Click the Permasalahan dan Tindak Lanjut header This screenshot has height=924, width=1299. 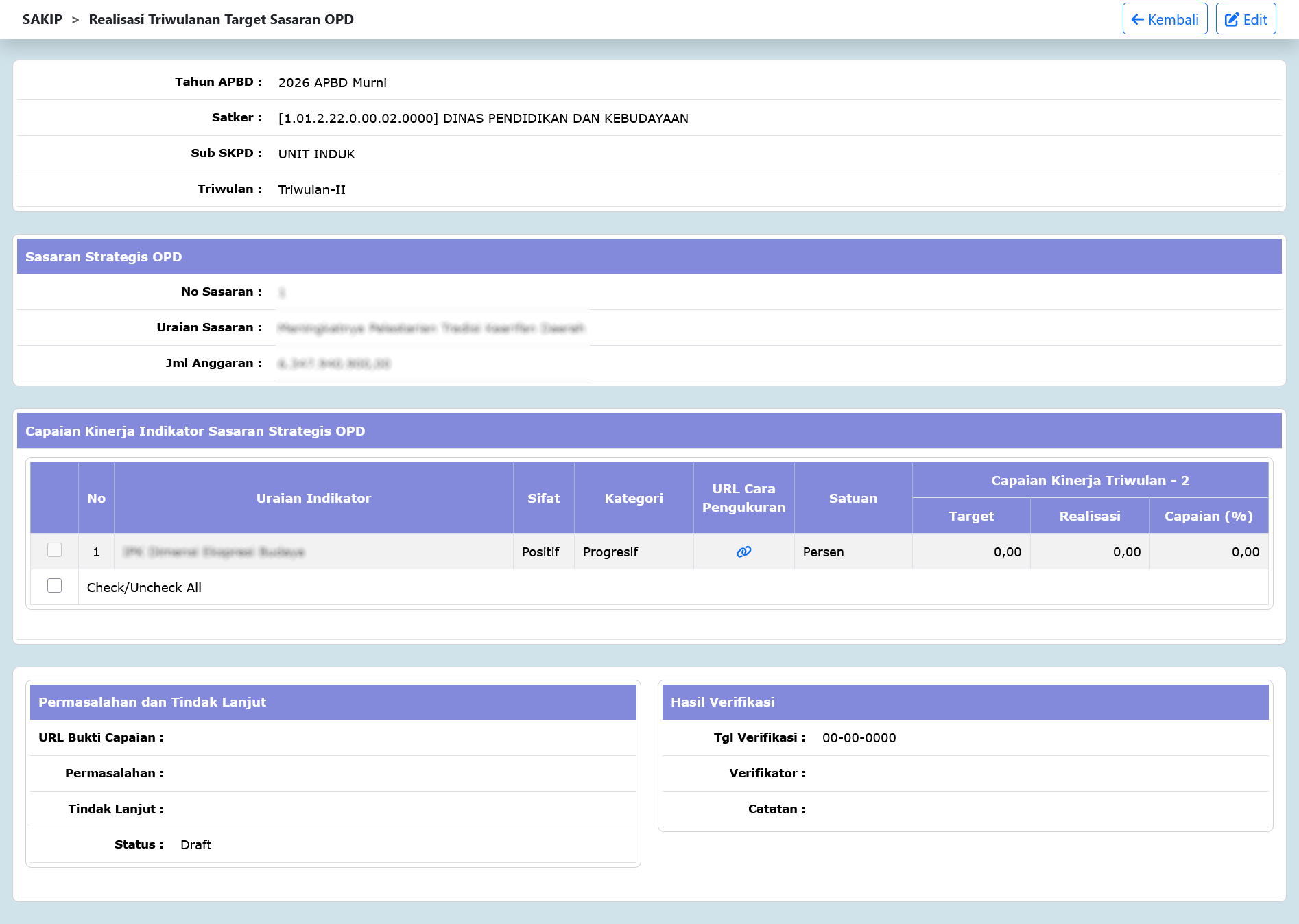coord(333,702)
